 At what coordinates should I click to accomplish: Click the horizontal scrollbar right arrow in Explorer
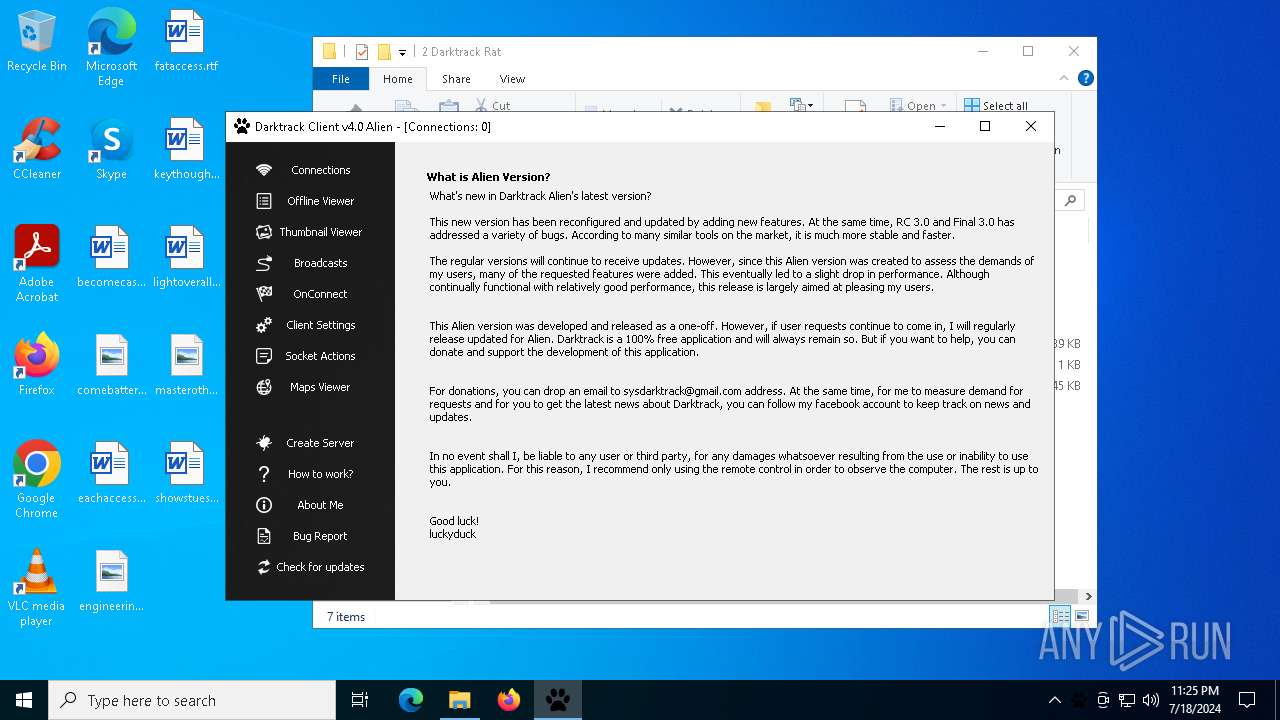pyautogui.click(x=1088, y=597)
